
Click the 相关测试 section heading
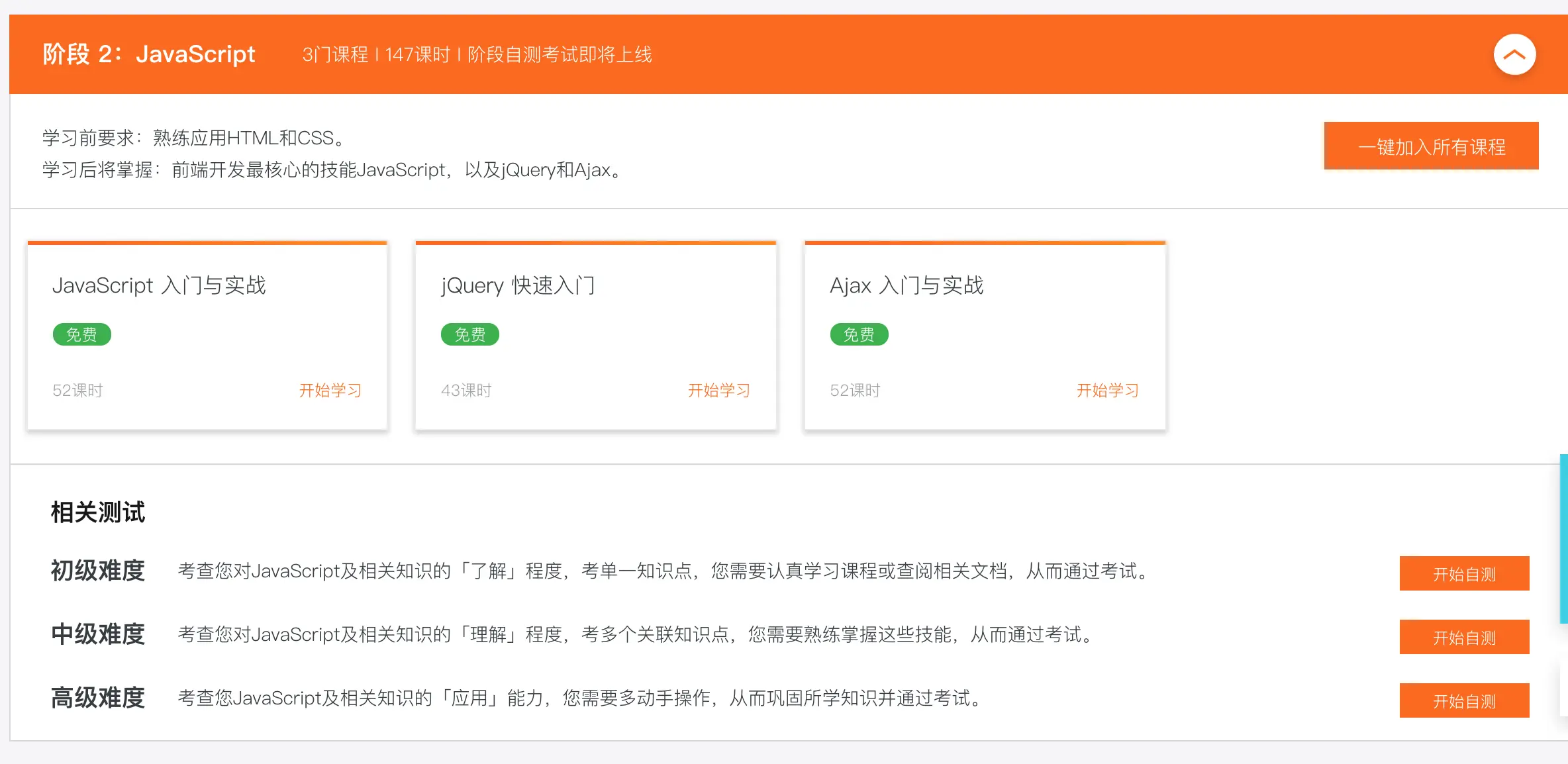[x=98, y=512]
